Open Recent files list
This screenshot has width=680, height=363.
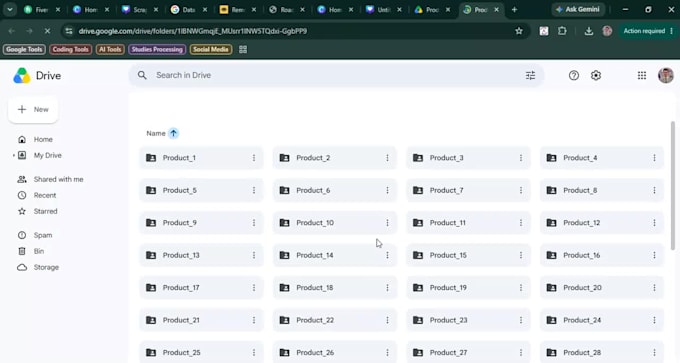[45, 196]
